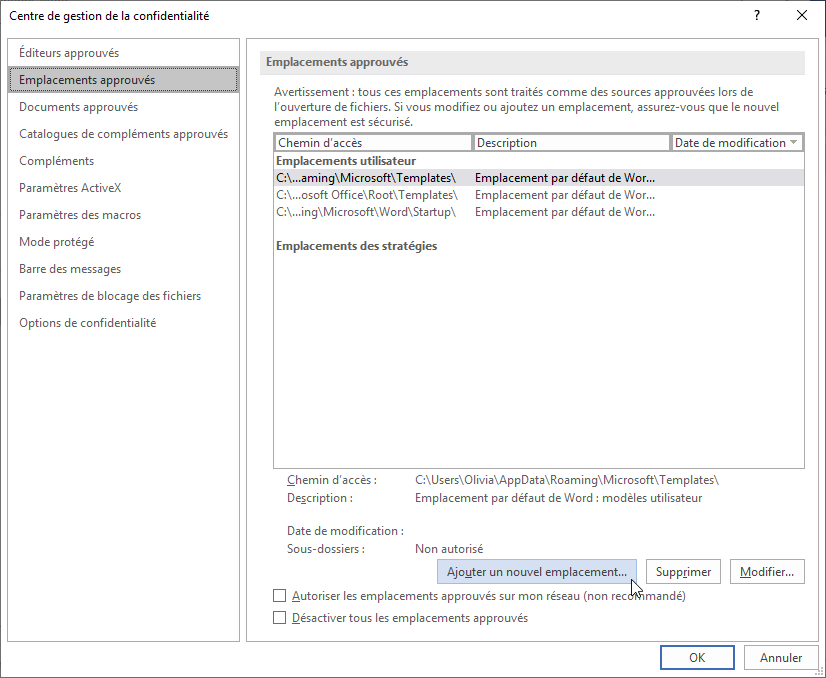
Task: Show Paramètres des macros settings
Action: (80, 215)
